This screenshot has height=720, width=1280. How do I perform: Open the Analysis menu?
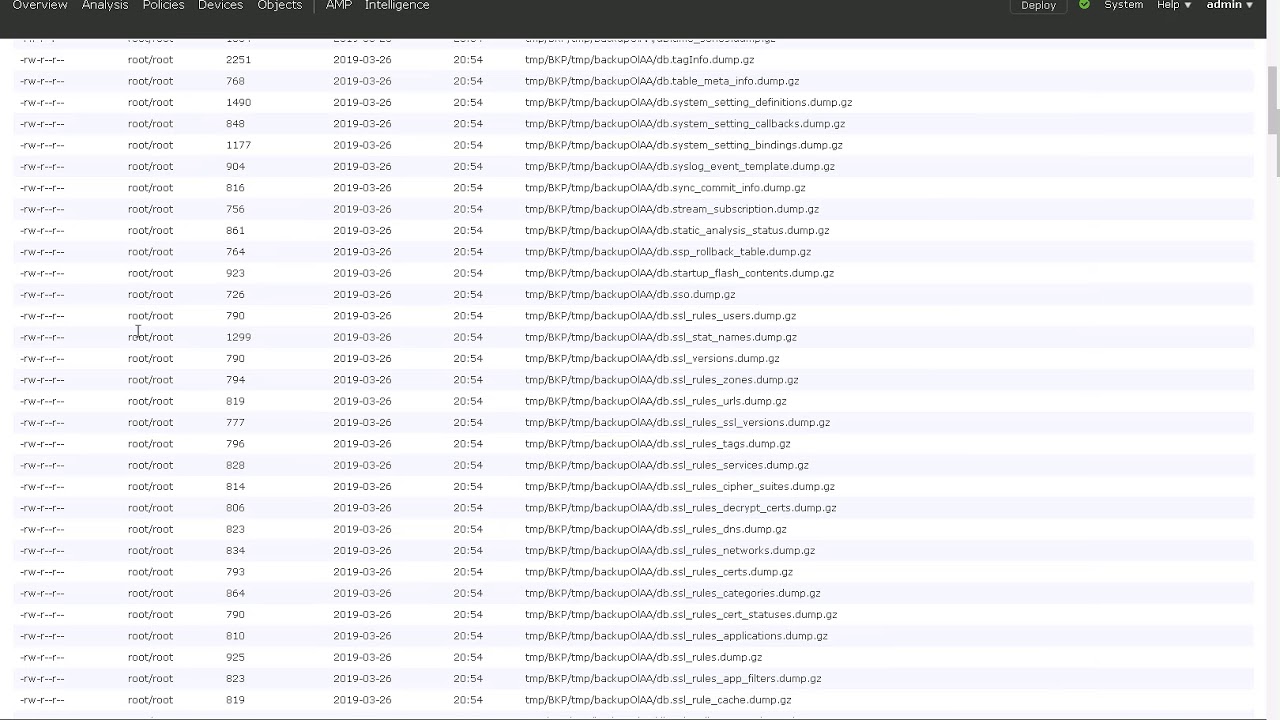coord(105,5)
